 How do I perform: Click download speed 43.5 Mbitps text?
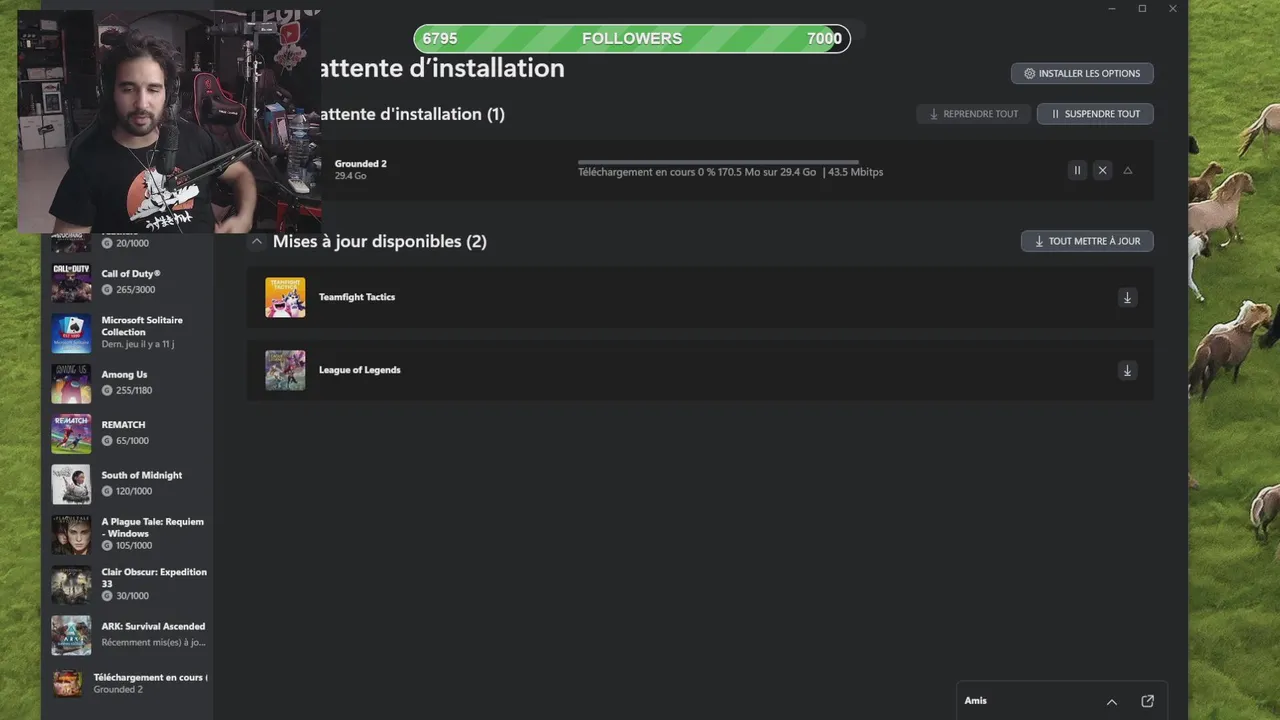pyautogui.click(x=856, y=172)
